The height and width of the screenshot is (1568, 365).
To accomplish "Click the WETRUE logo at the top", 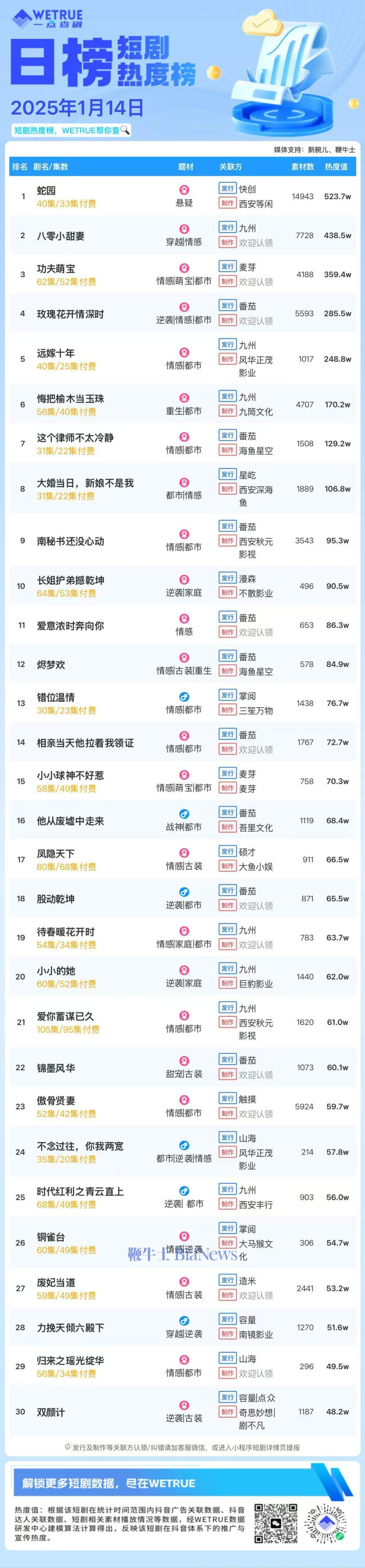I will pos(47,18).
